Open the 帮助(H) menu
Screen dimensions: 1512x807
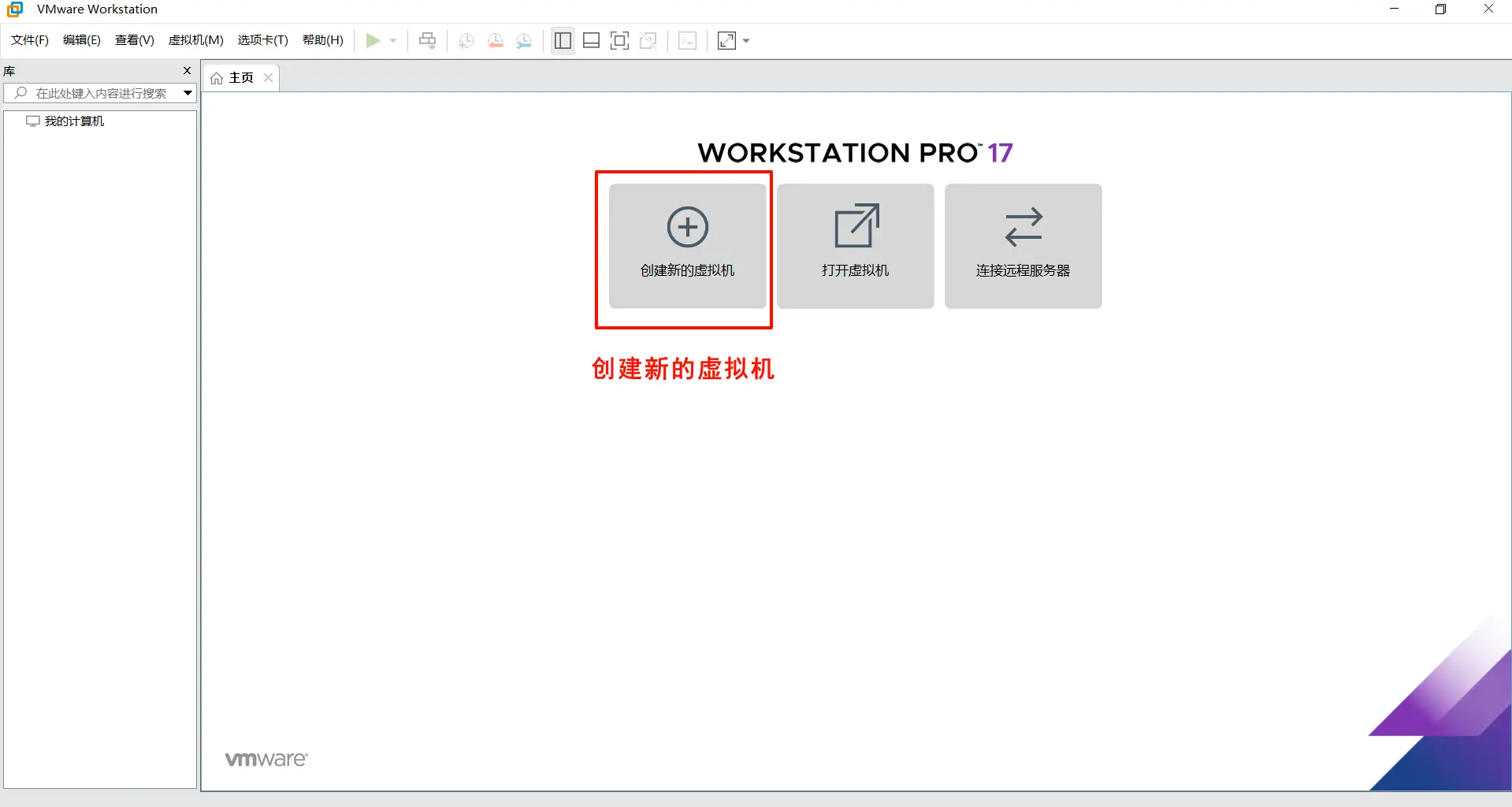(323, 40)
